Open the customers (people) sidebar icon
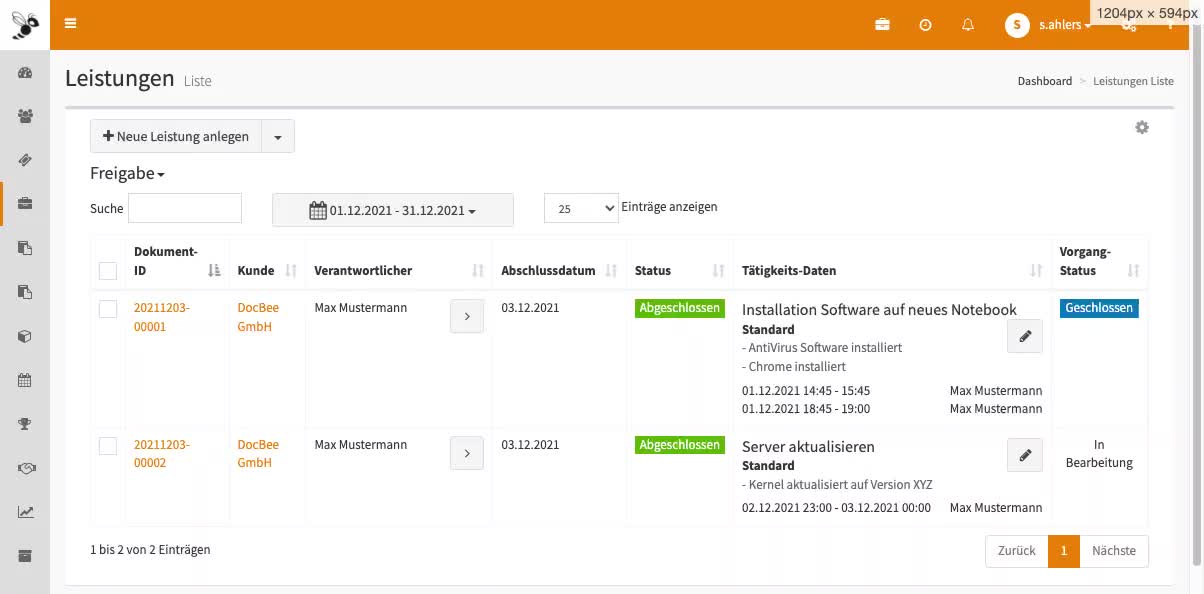Image resolution: width=1204 pixels, height=594 pixels. pyautogui.click(x=25, y=116)
